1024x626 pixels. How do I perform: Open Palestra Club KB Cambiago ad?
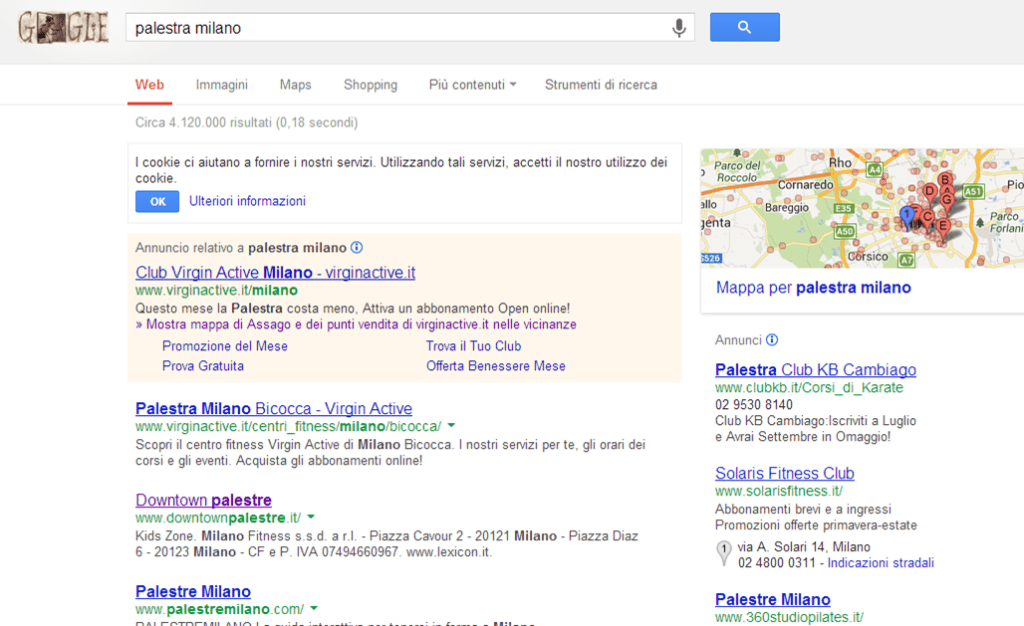pos(816,370)
